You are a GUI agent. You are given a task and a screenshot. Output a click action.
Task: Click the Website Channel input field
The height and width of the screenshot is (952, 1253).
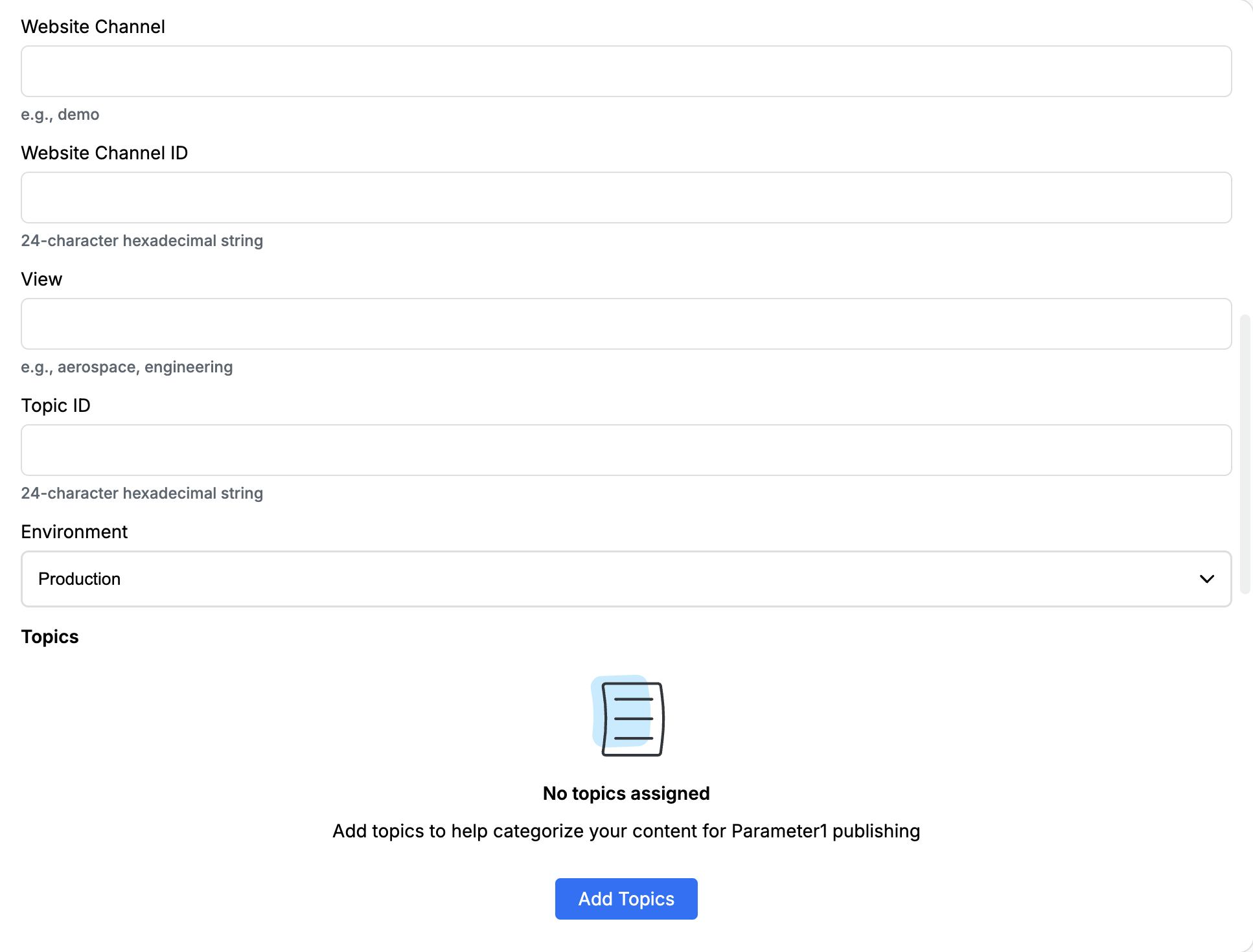[x=626, y=71]
